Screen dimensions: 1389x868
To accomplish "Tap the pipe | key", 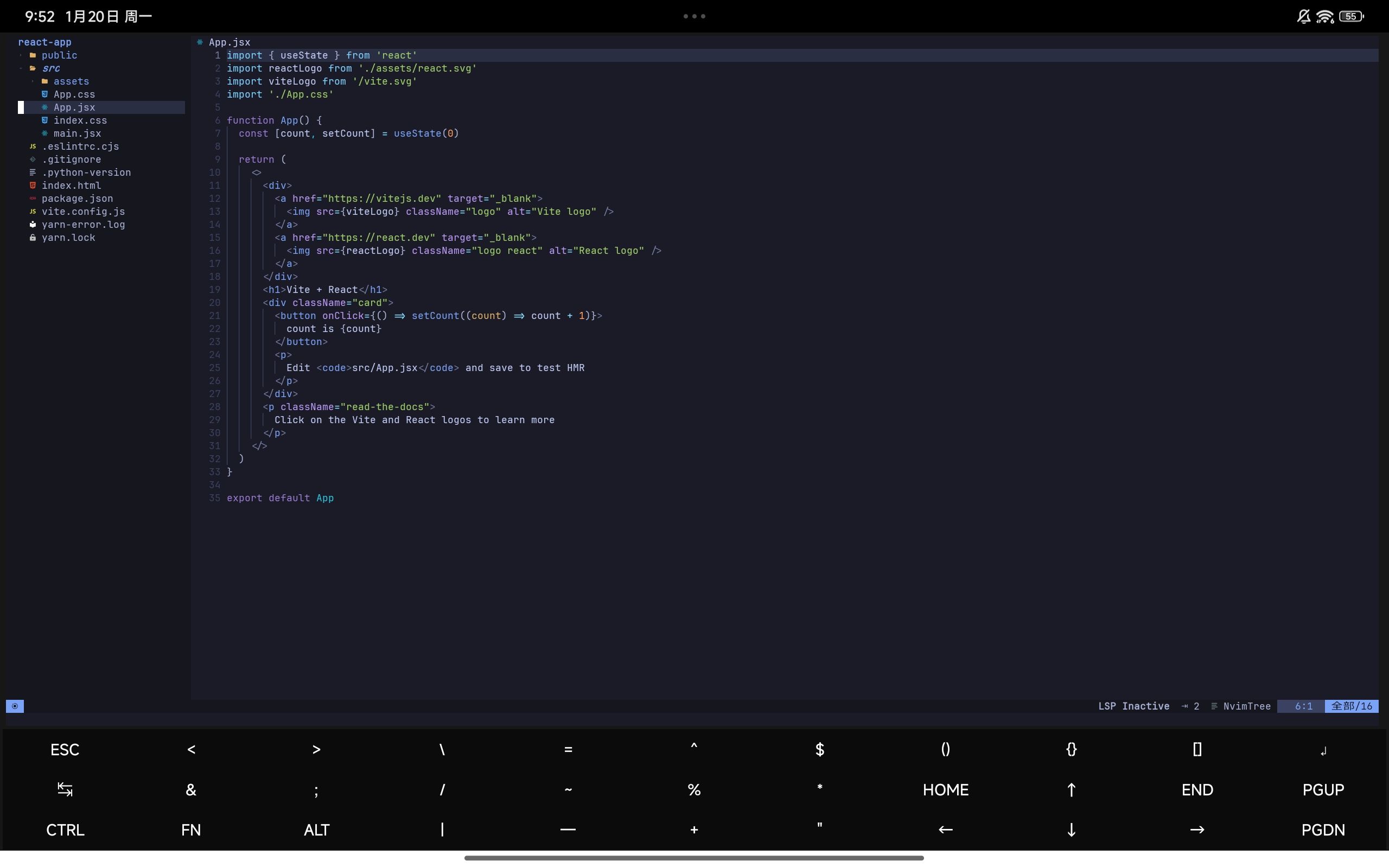I will tap(442, 829).
